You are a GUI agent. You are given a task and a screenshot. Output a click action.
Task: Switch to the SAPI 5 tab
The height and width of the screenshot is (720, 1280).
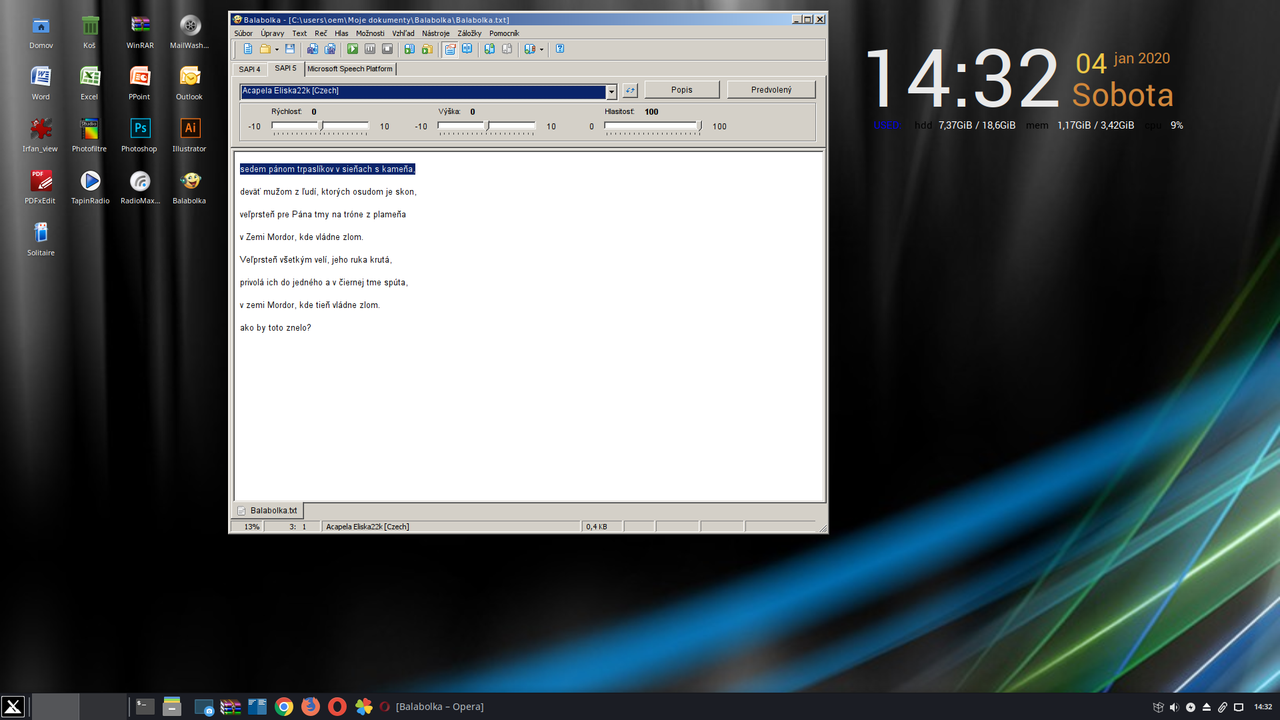[285, 68]
